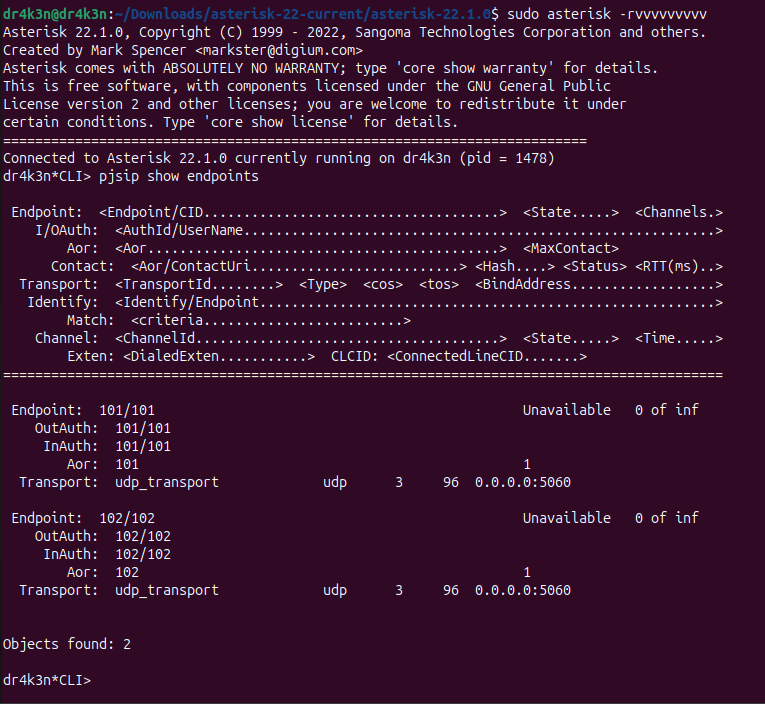Click the markster@digium.com email address
The width and height of the screenshot is (765, 704).
point(279,50)
